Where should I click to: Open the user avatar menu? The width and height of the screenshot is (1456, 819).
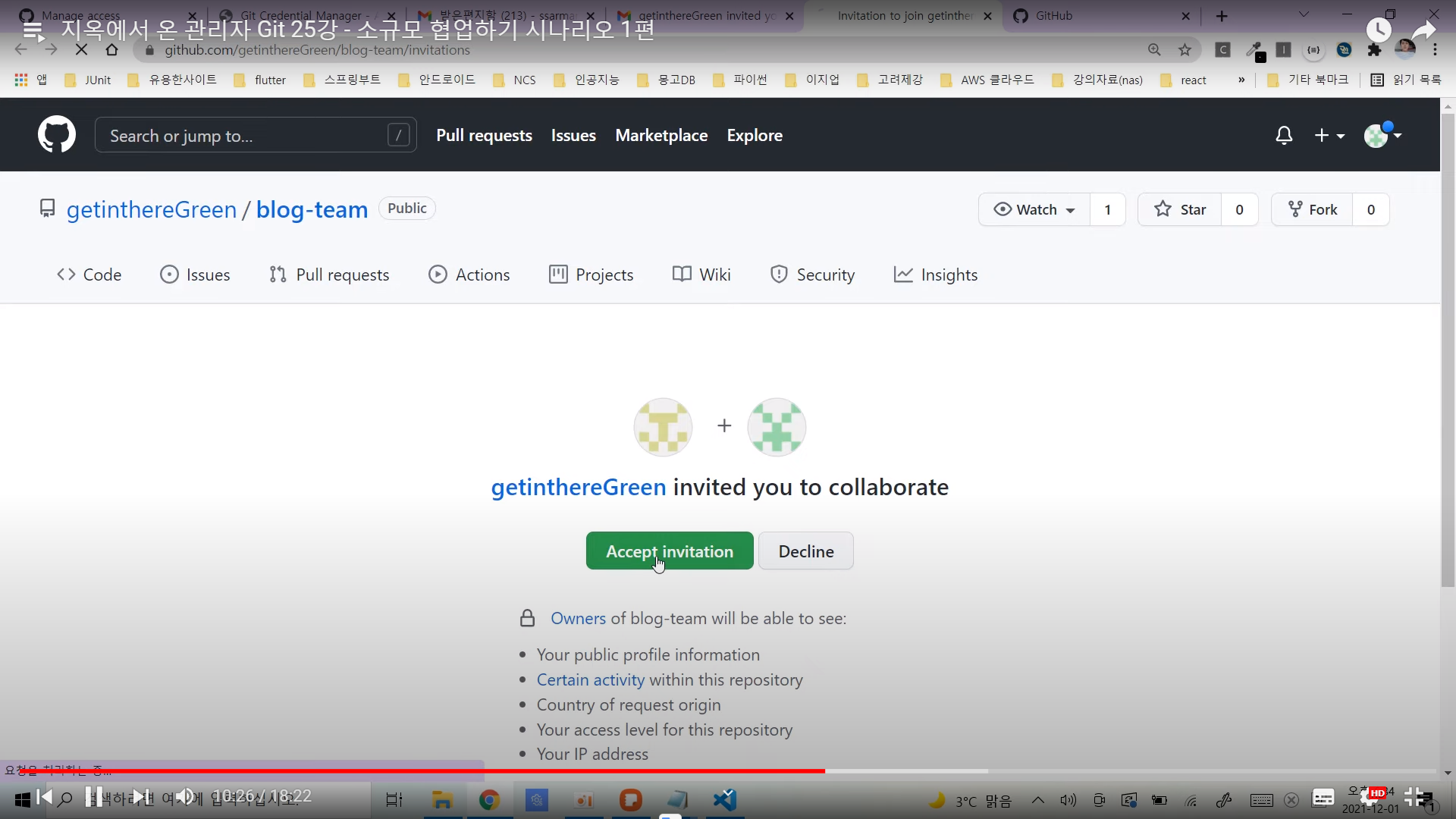(1382, 135)
